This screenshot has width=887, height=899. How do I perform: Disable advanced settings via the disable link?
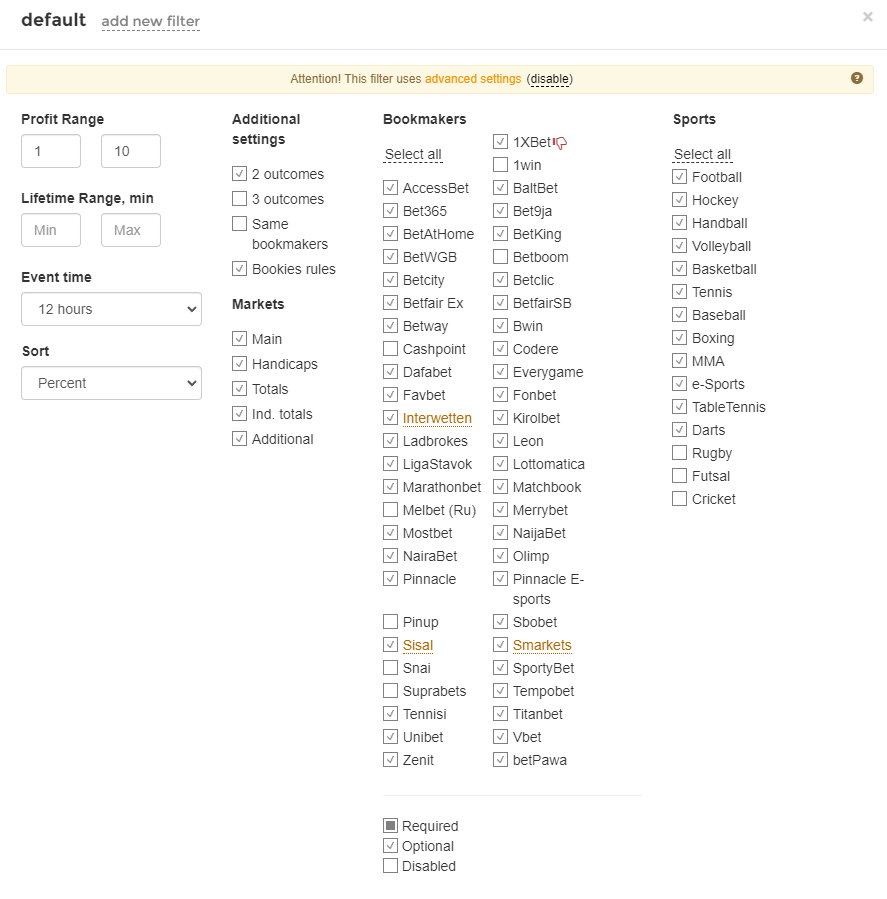(551, 79)
